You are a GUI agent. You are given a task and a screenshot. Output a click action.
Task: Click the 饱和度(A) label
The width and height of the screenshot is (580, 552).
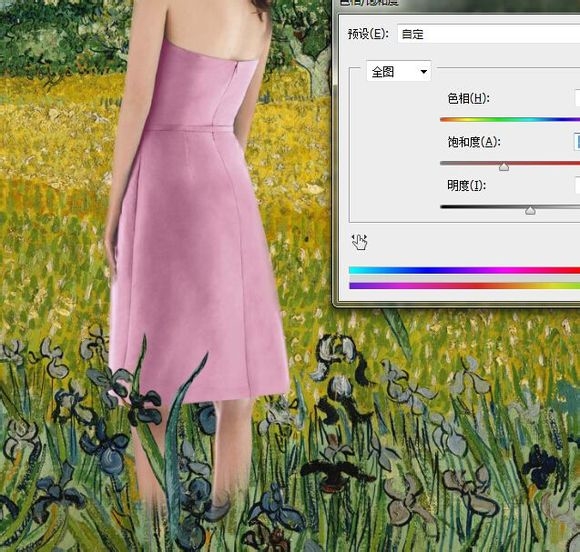[x=473, y=142]
